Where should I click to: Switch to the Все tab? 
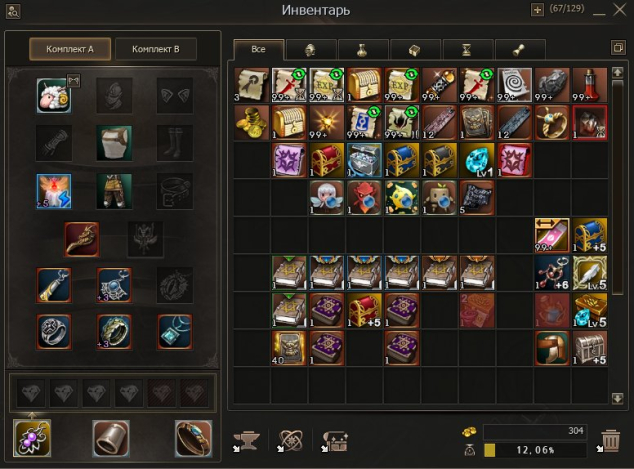point(259,49)
